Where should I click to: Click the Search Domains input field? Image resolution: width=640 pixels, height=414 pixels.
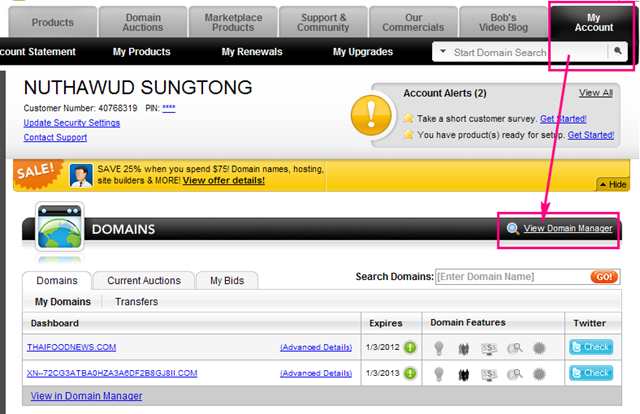pyautogui.click(x=513, y=277)
